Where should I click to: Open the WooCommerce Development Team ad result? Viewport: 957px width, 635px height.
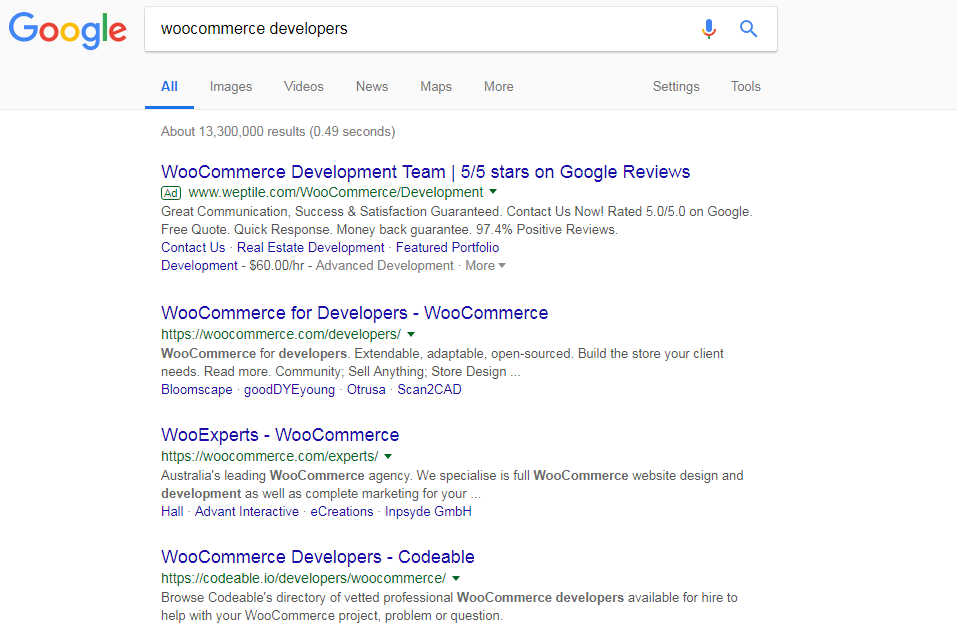tap(425, 172)
